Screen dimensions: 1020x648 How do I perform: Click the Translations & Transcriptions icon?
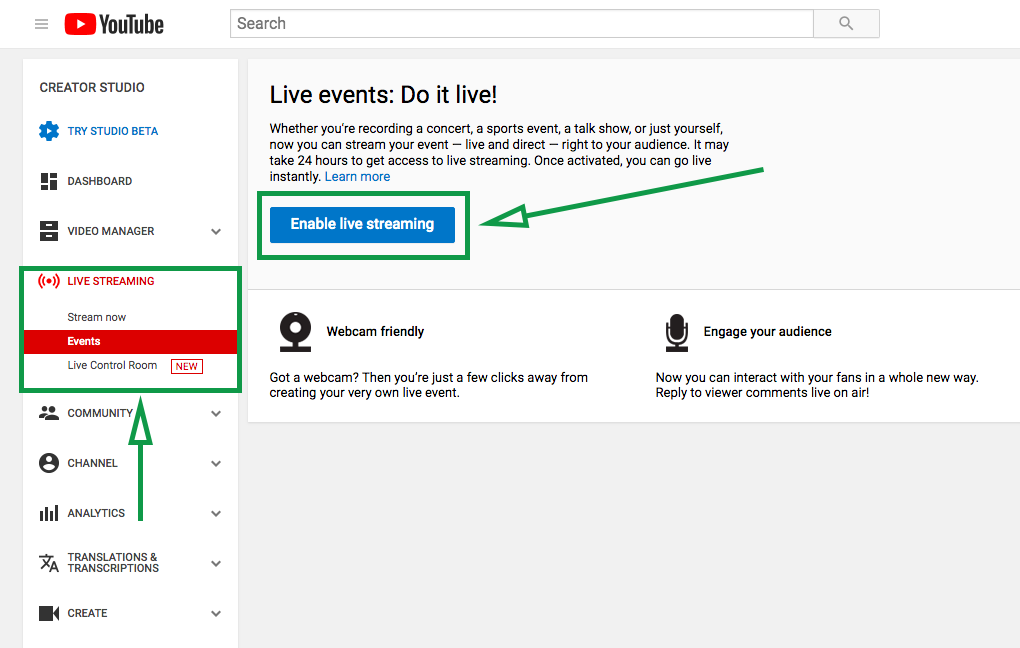pos(49,563)
